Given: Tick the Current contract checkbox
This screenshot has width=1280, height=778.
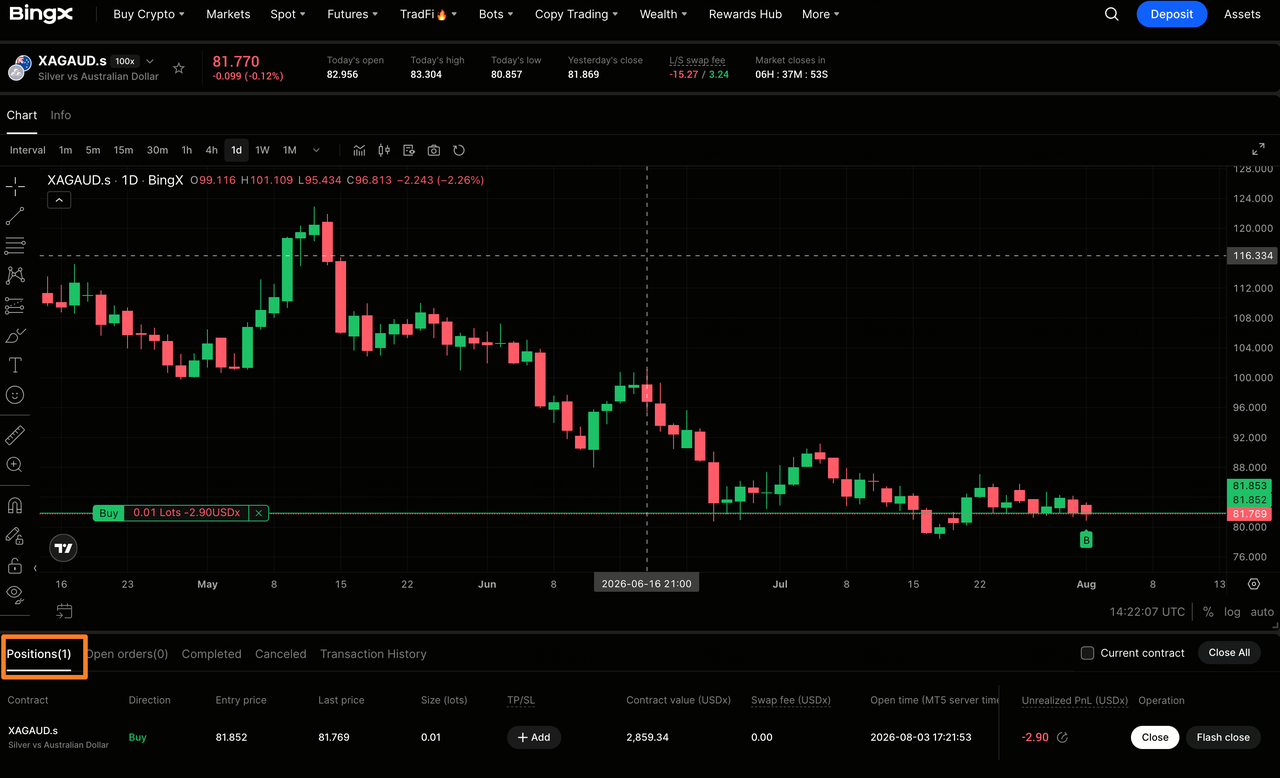Looking at the screenshot, I should coord(1087,653).
